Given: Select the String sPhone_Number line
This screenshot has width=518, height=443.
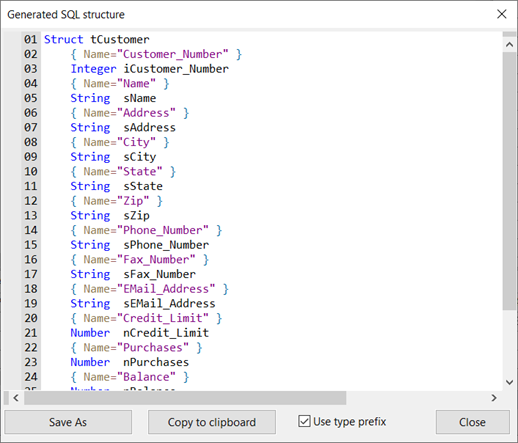Looking at the screenshot, I should 139,245.
